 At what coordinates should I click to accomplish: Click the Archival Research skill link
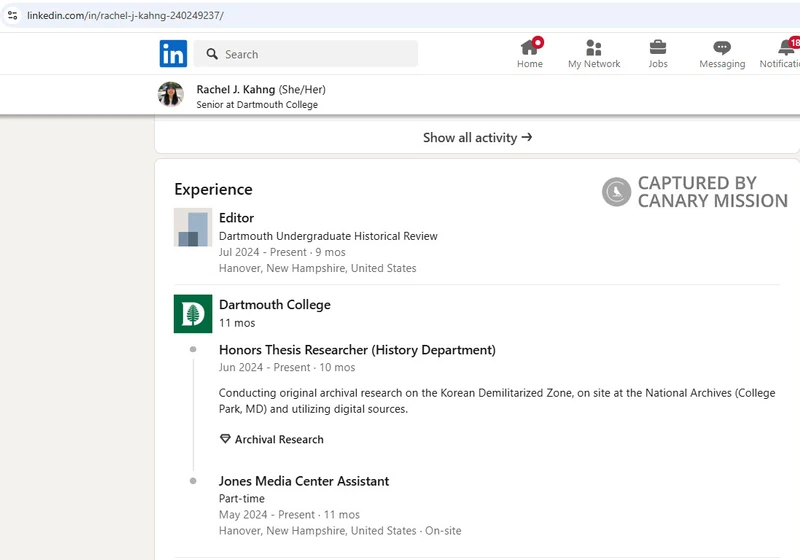tap(279, 439)
